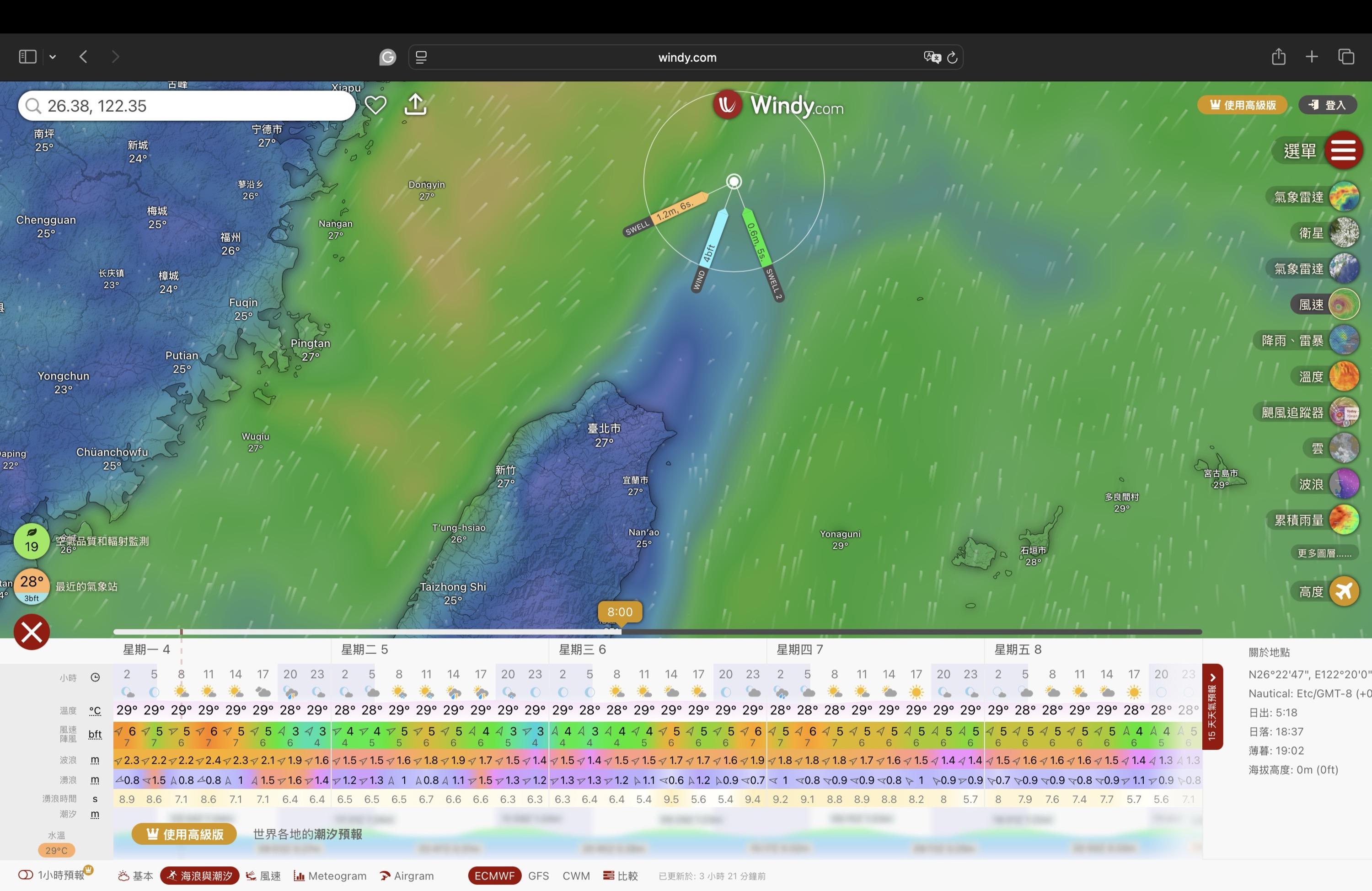
Task: Click the 使用高級版 premium button at top
Action: coord(1242,105)
